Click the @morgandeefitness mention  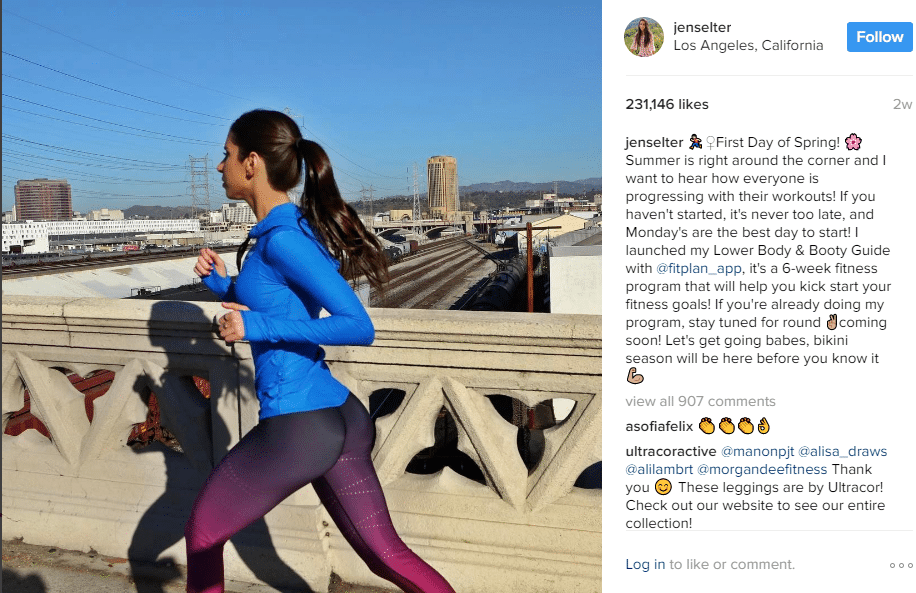point(762,469)
